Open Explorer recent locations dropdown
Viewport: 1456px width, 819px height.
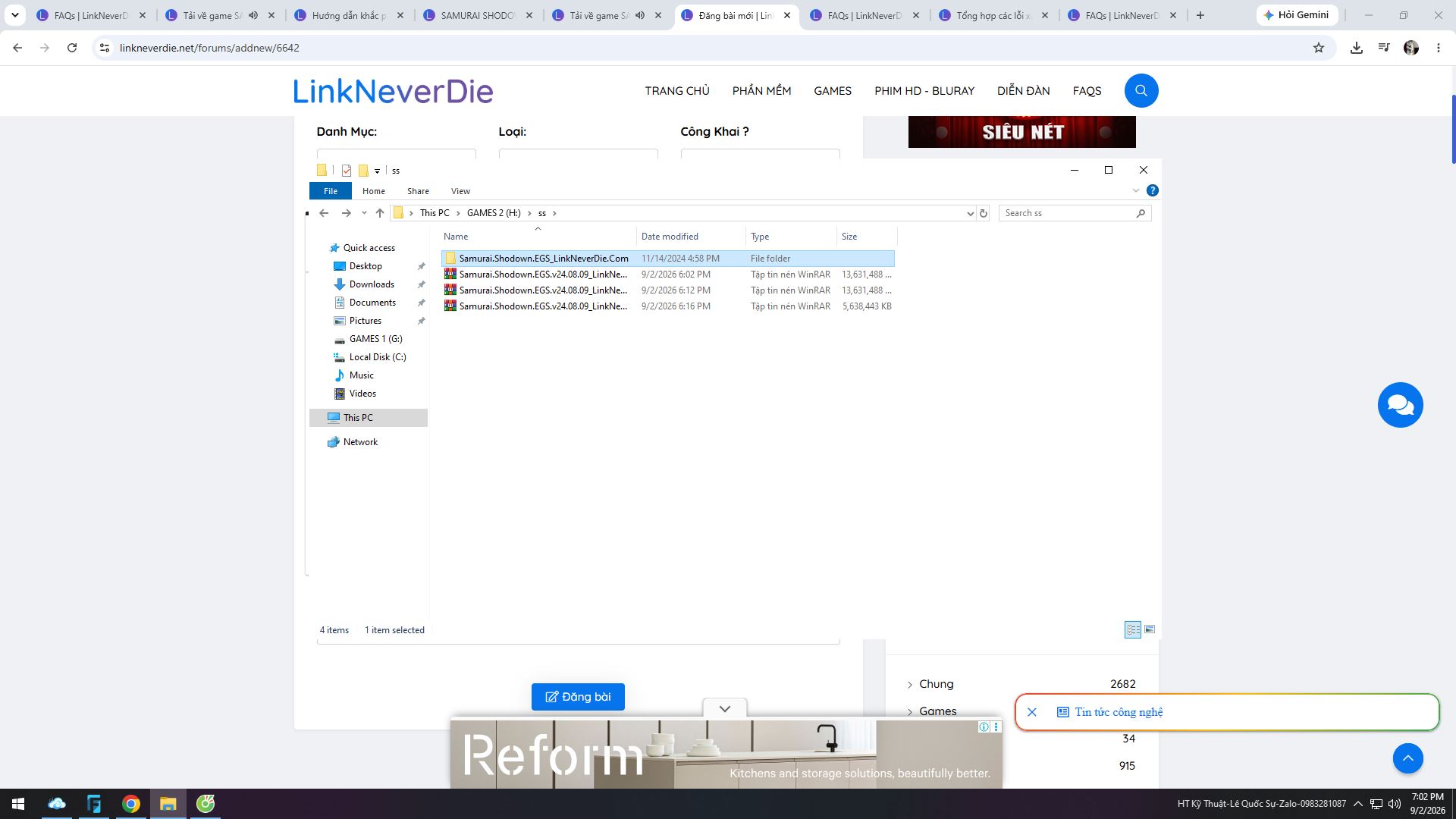[x=364, y=213]
